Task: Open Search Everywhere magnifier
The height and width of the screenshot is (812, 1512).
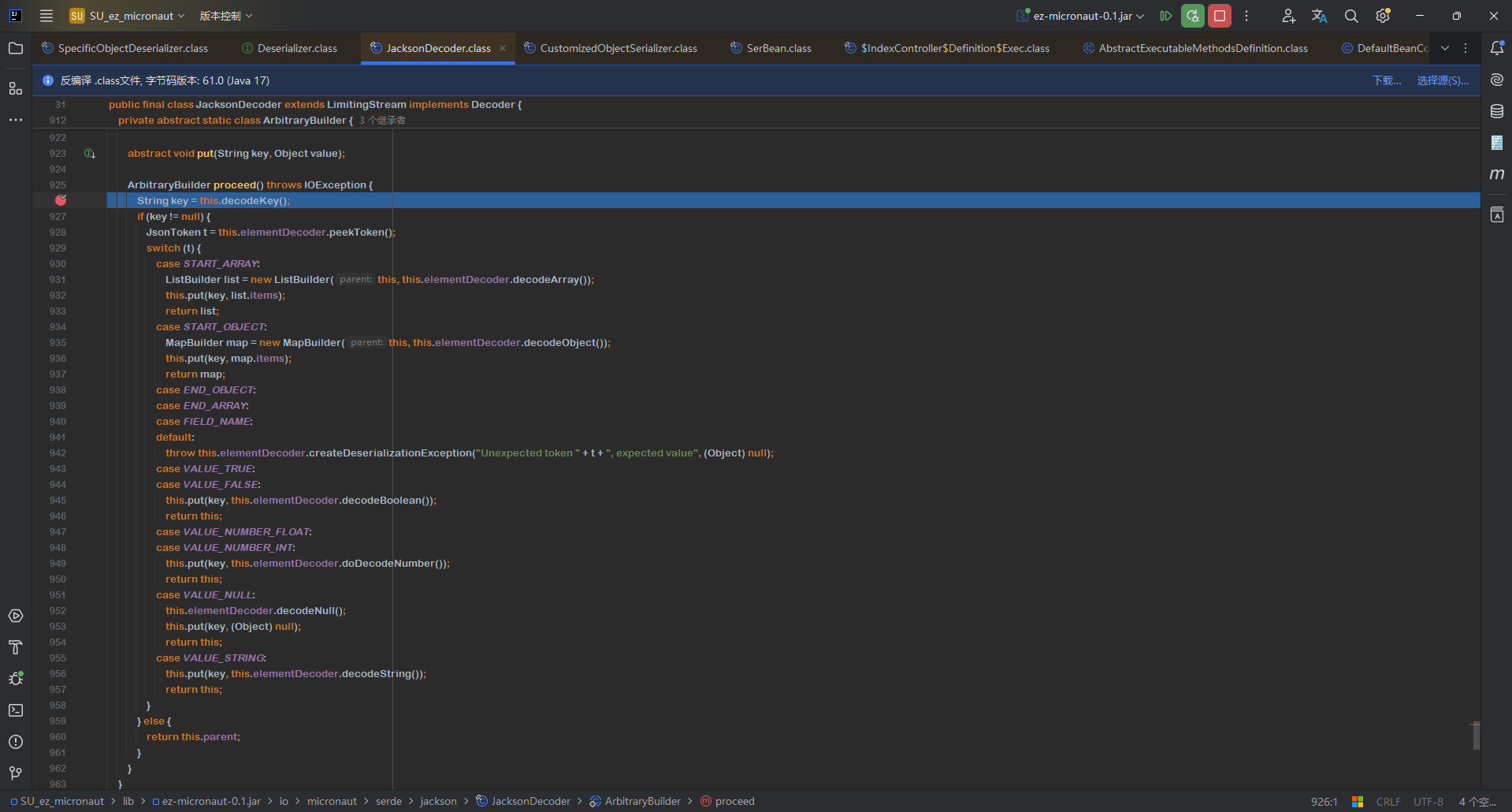Action: click(x=1351, y=16)
